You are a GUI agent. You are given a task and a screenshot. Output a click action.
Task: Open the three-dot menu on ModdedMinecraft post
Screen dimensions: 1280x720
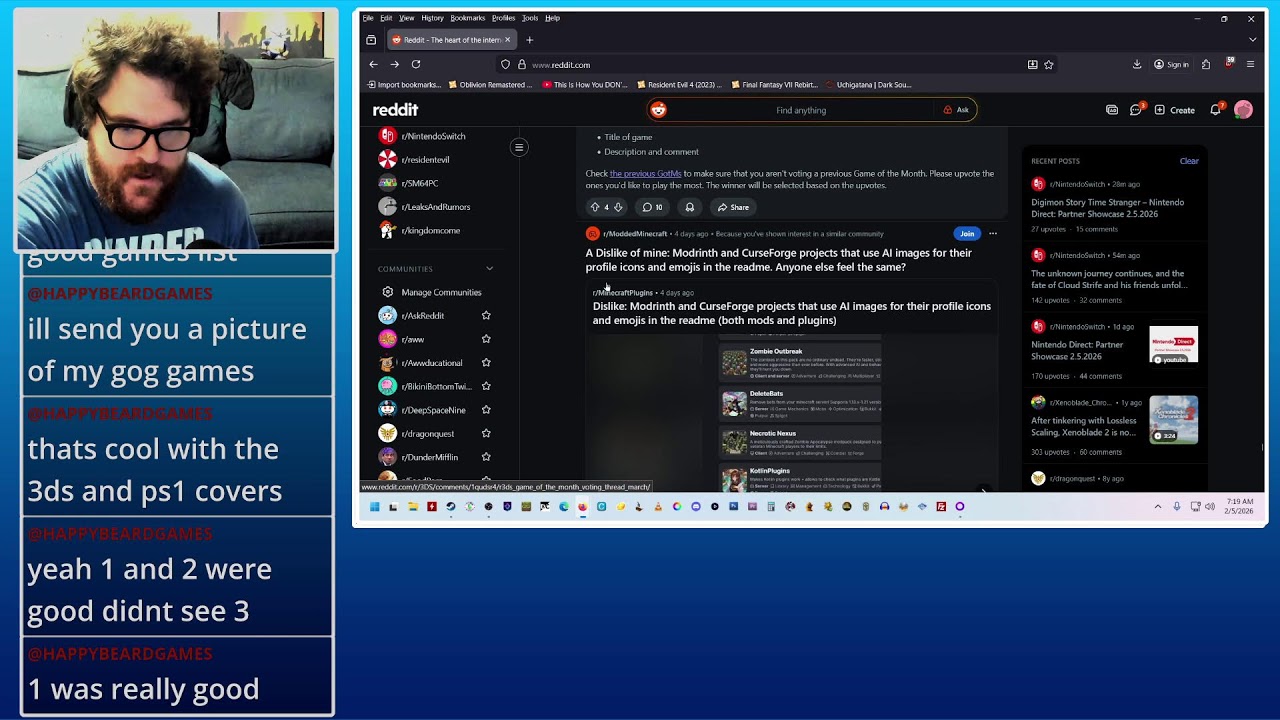pos(993,234)
